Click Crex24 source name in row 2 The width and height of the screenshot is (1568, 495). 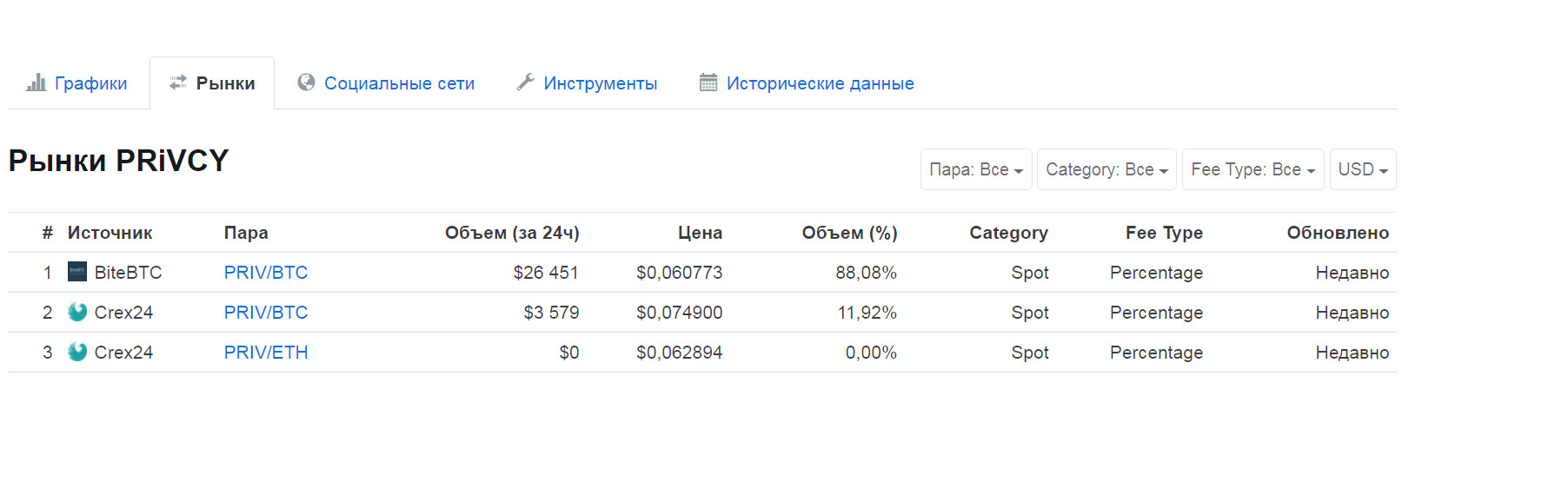pos(123,313)
